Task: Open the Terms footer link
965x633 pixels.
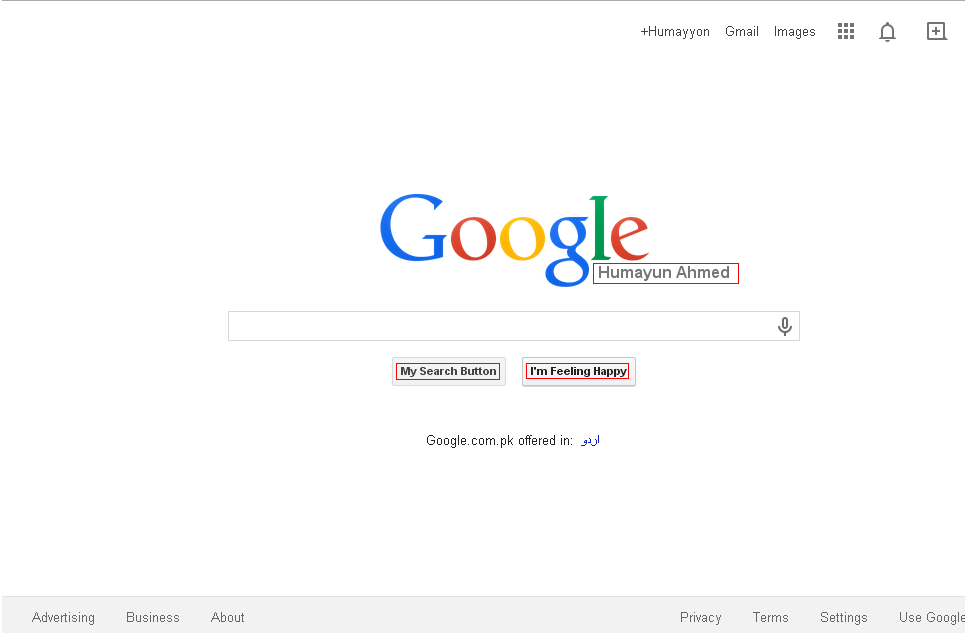Action: 771,617
